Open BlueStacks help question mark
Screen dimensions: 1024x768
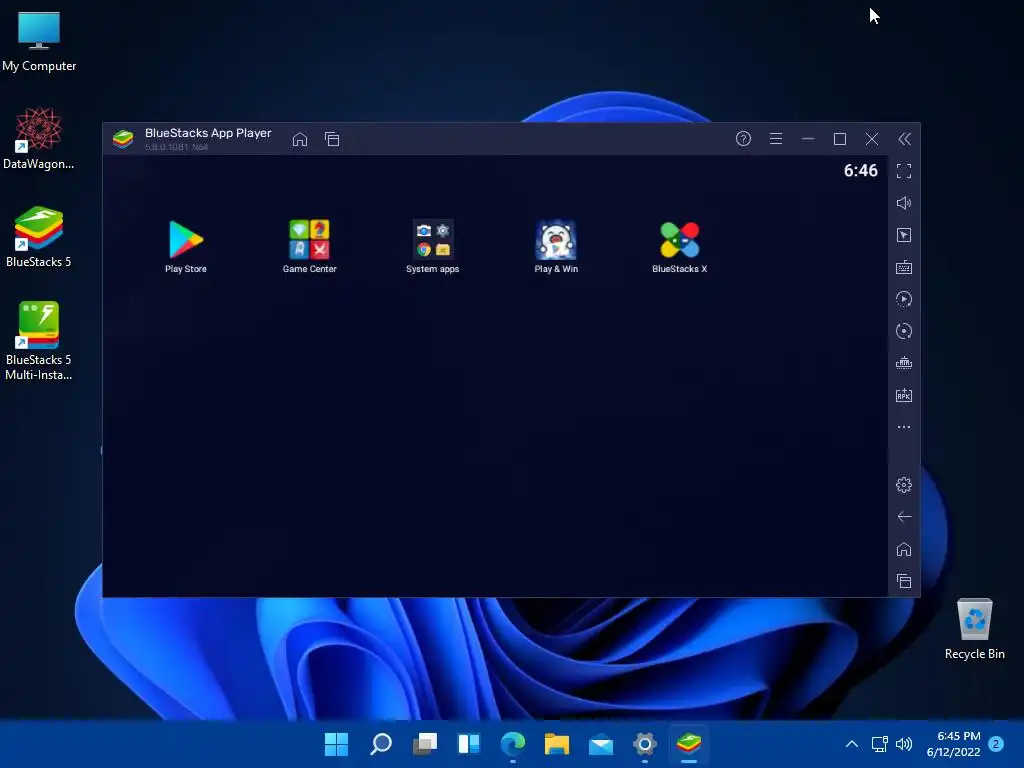(x=743, y=138)
